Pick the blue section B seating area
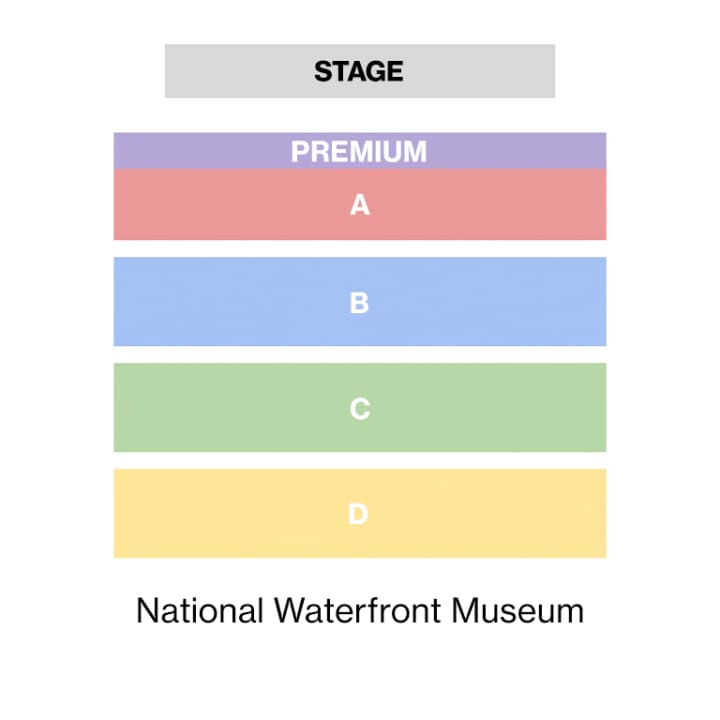This screenshot has height=720, width=720. [360, 302]
